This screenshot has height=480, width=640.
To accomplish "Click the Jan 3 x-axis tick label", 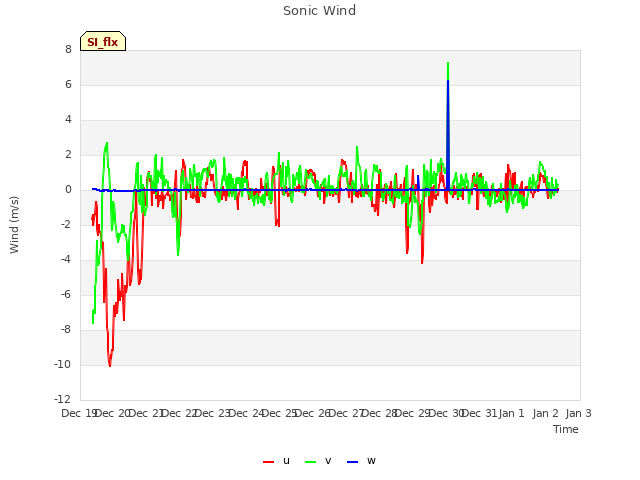I will [x=578, y=413].
